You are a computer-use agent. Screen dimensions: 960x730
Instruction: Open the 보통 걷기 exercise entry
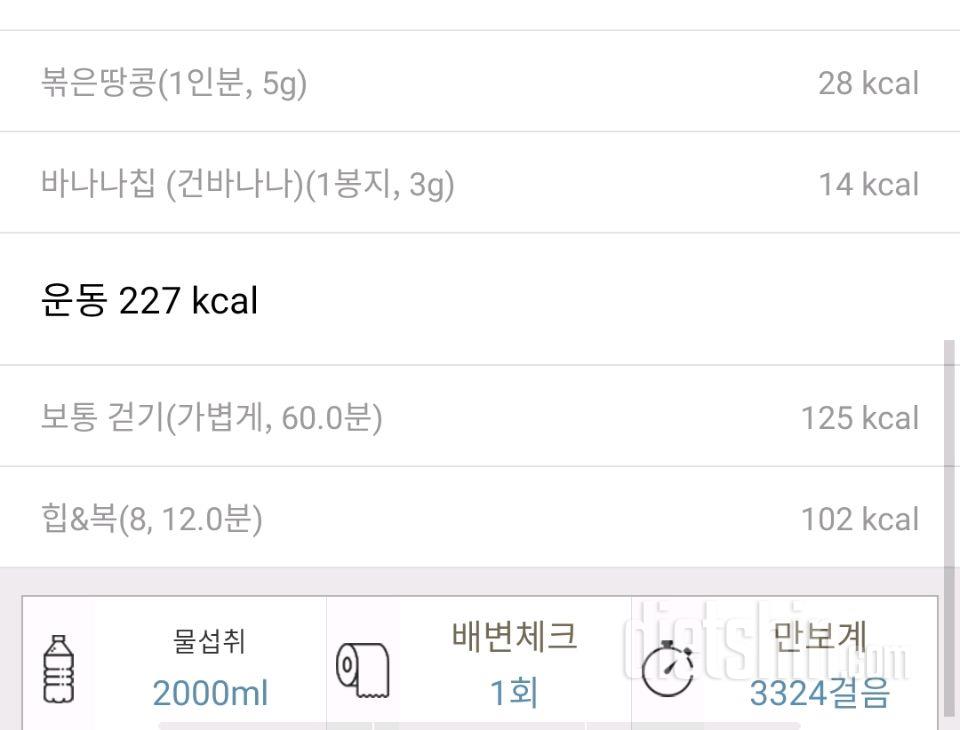[x=212, y=417]
